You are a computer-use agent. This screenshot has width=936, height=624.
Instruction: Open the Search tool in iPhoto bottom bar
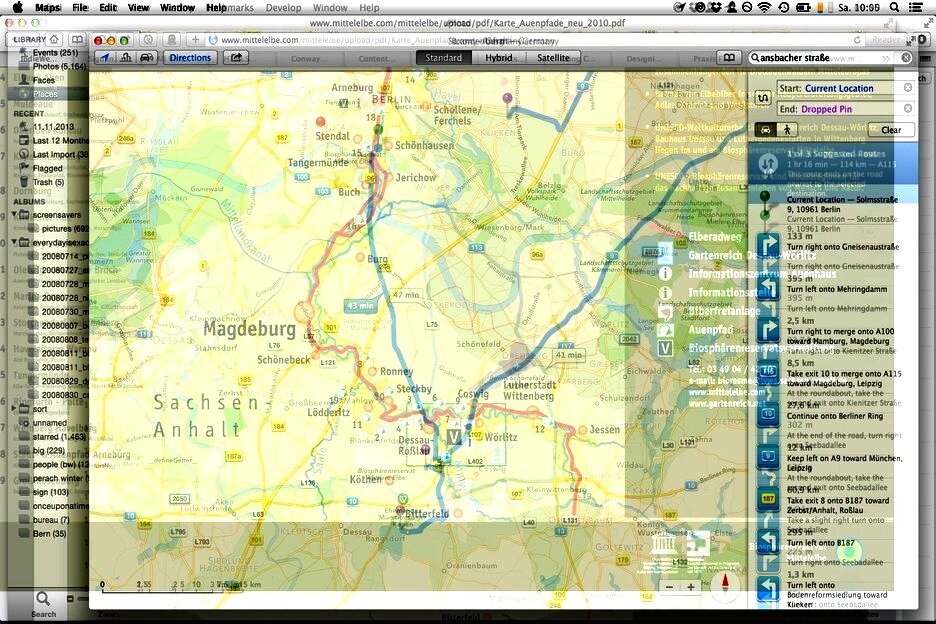(43, 604)
